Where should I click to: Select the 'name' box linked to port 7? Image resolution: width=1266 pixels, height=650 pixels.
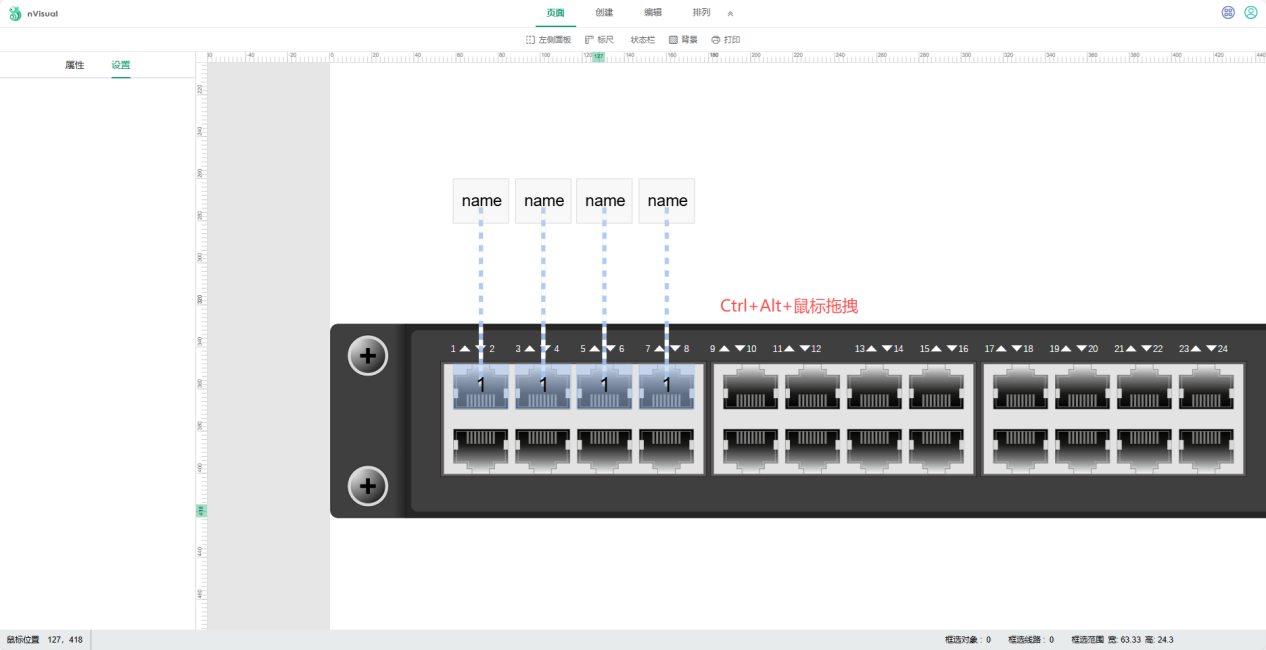pyautogui.click(x=667, y=201)
